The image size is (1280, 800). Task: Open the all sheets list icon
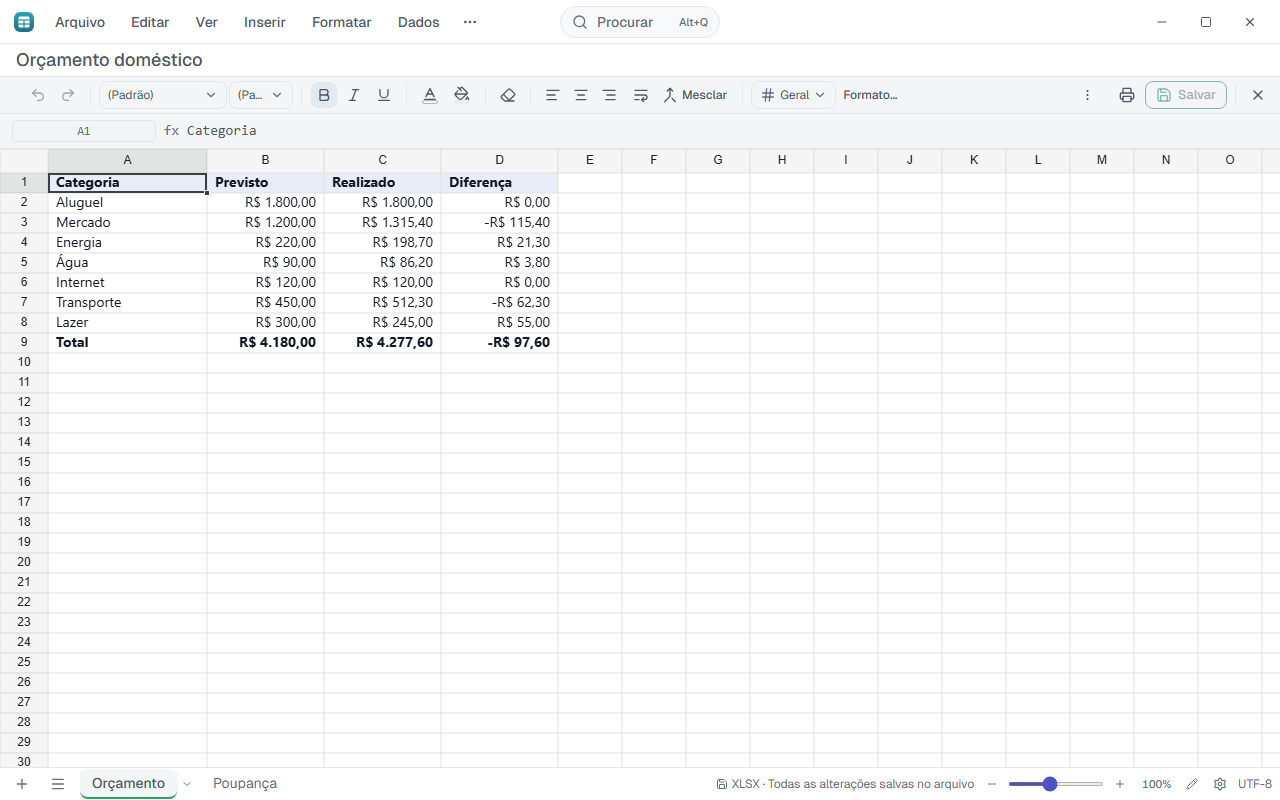coord(58,784)
